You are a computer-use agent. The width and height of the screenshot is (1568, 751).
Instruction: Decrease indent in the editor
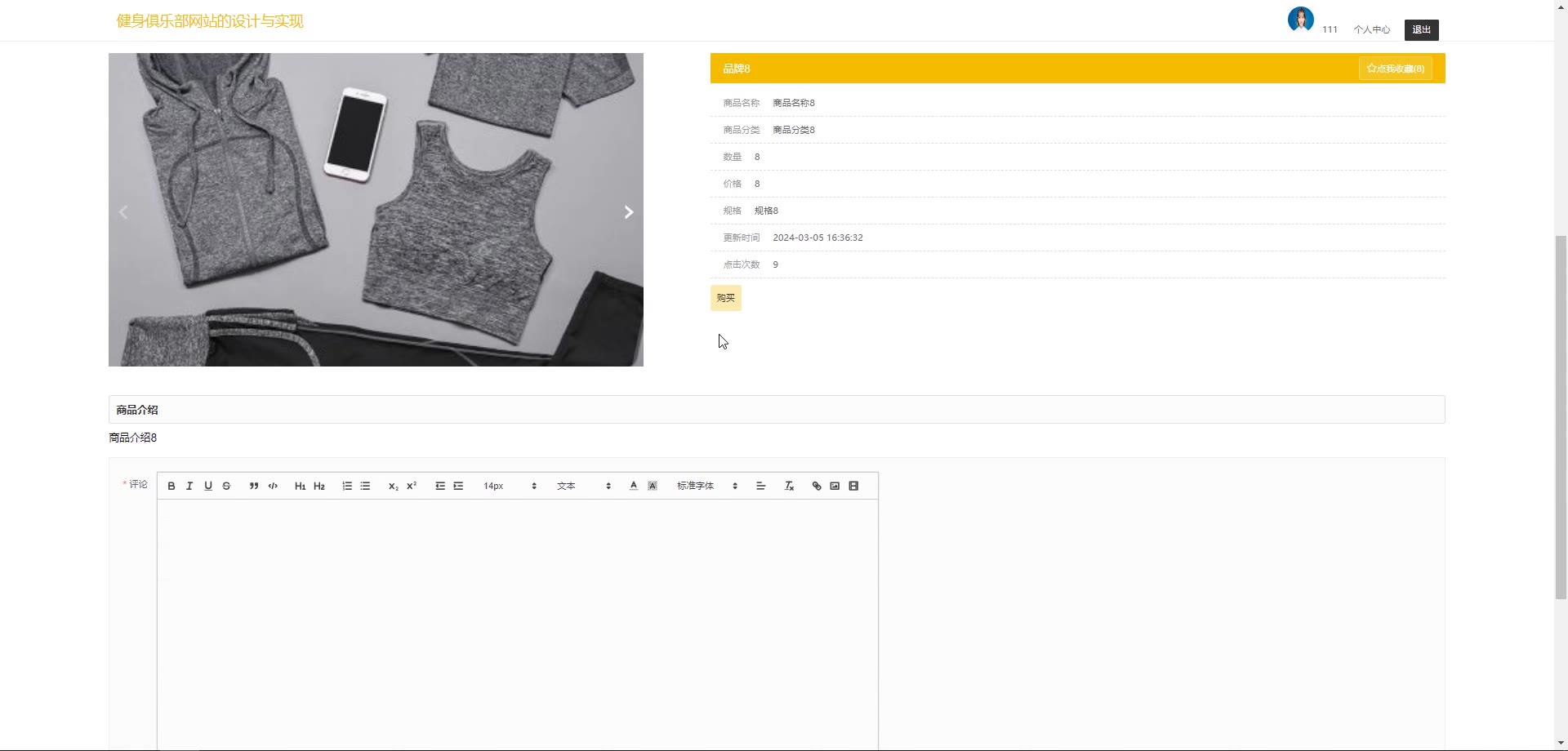440,486
